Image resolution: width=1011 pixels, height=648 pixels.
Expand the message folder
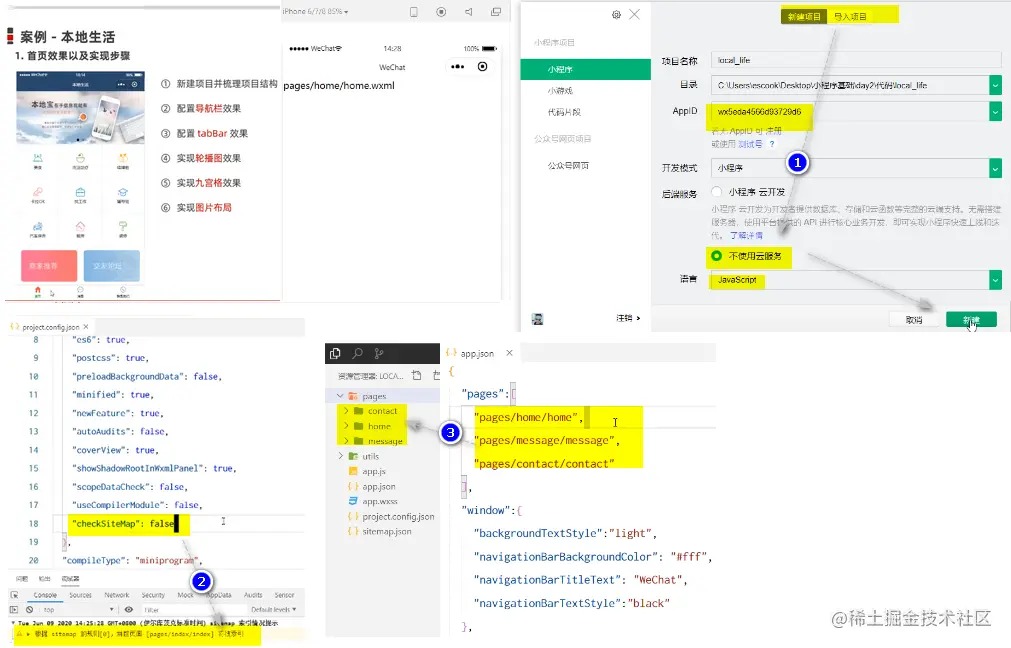click(x=346, y=441)
